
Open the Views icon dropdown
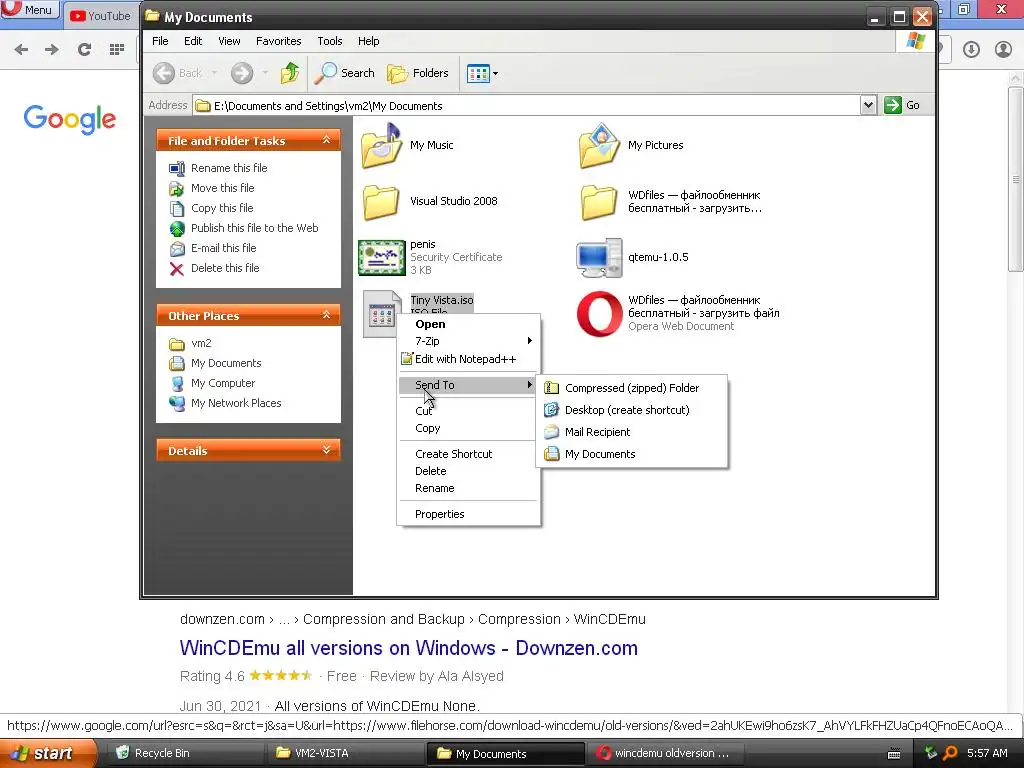coord(483,73)
